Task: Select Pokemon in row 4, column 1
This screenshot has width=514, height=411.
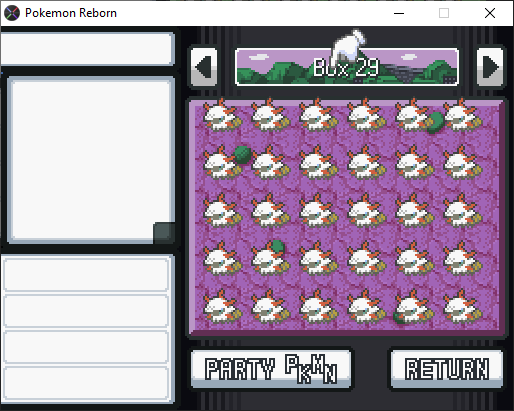Action: 222,259
